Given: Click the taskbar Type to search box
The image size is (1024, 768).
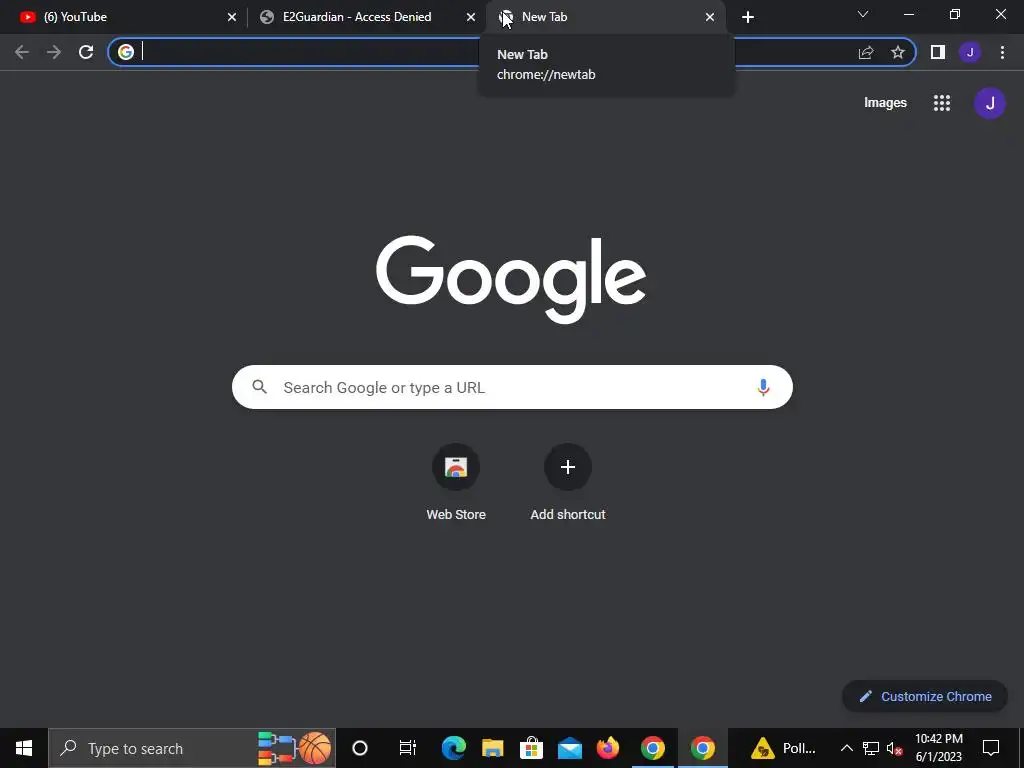Looking at the screenshot, I should point(192,748).
